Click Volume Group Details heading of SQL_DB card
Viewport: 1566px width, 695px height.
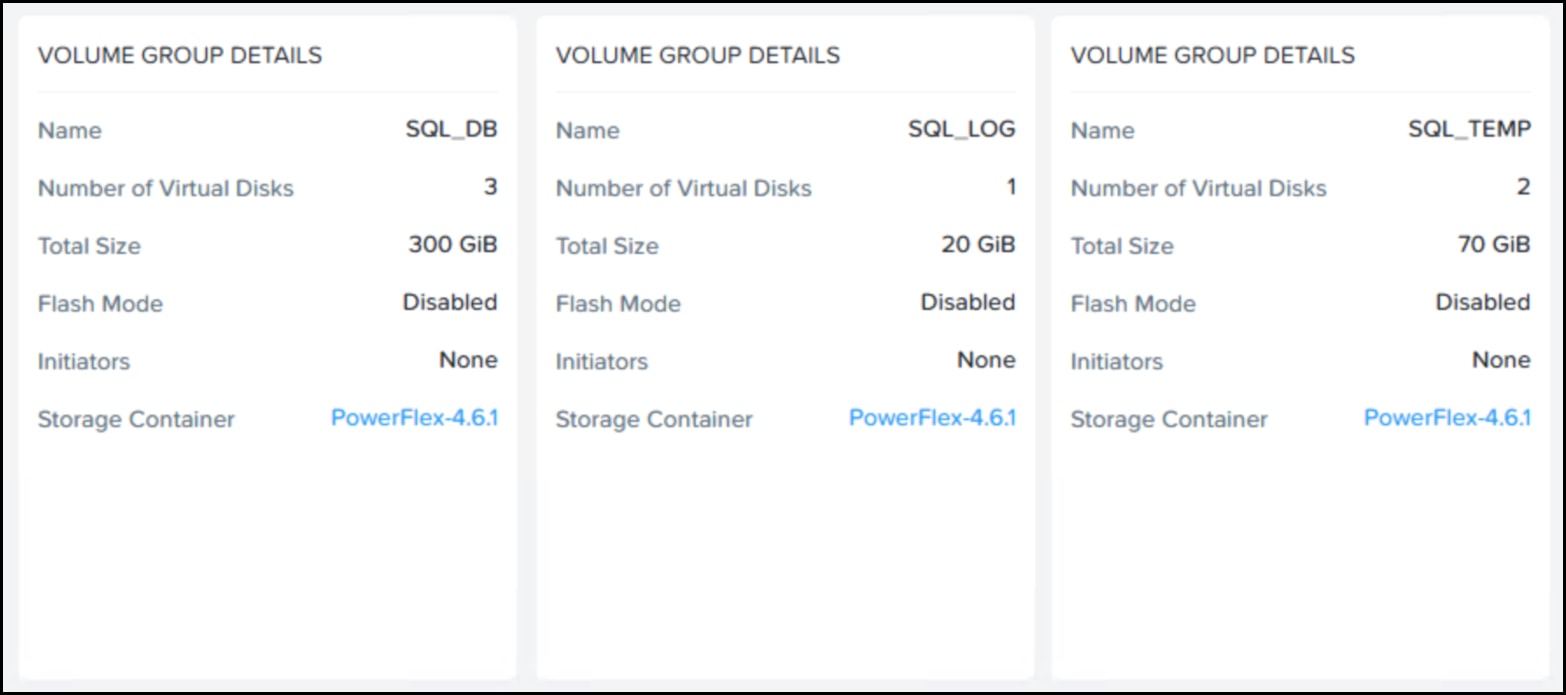[180, 55]
